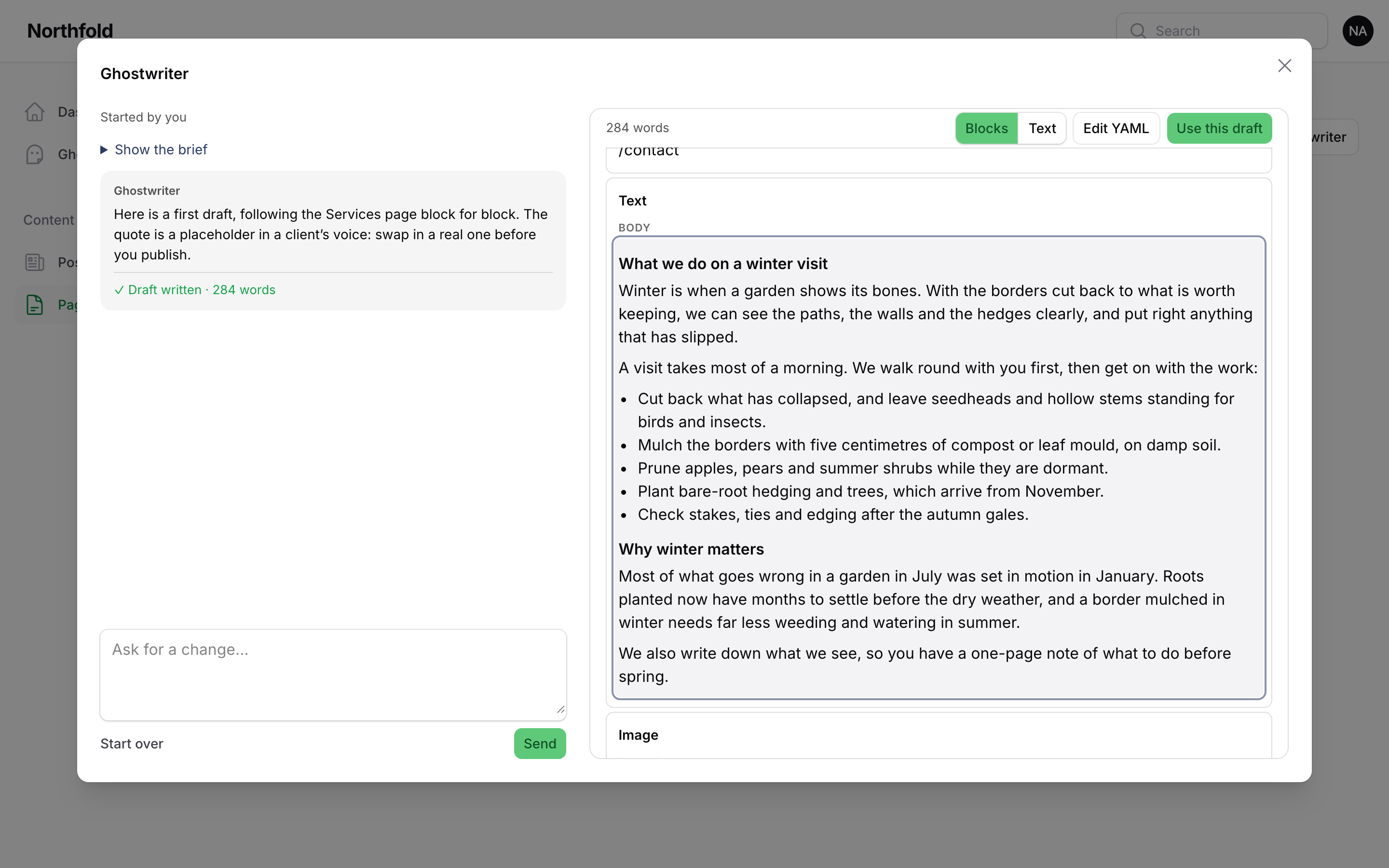The image size is (1389, 868).
Task: Open the NA user avatar
Action: click(x=1358, y=31)
